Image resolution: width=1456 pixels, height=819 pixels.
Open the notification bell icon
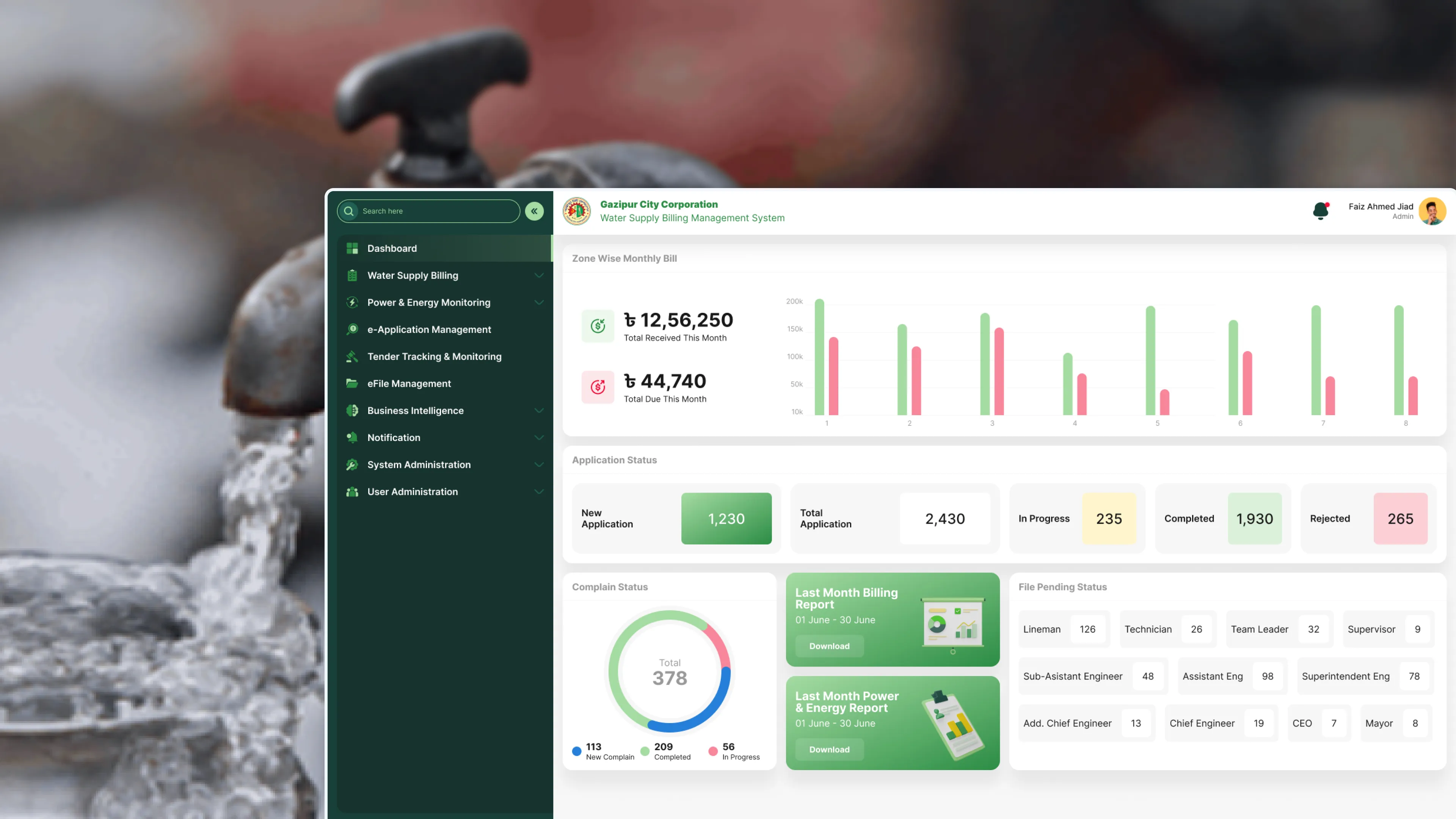coord(1320,211)
